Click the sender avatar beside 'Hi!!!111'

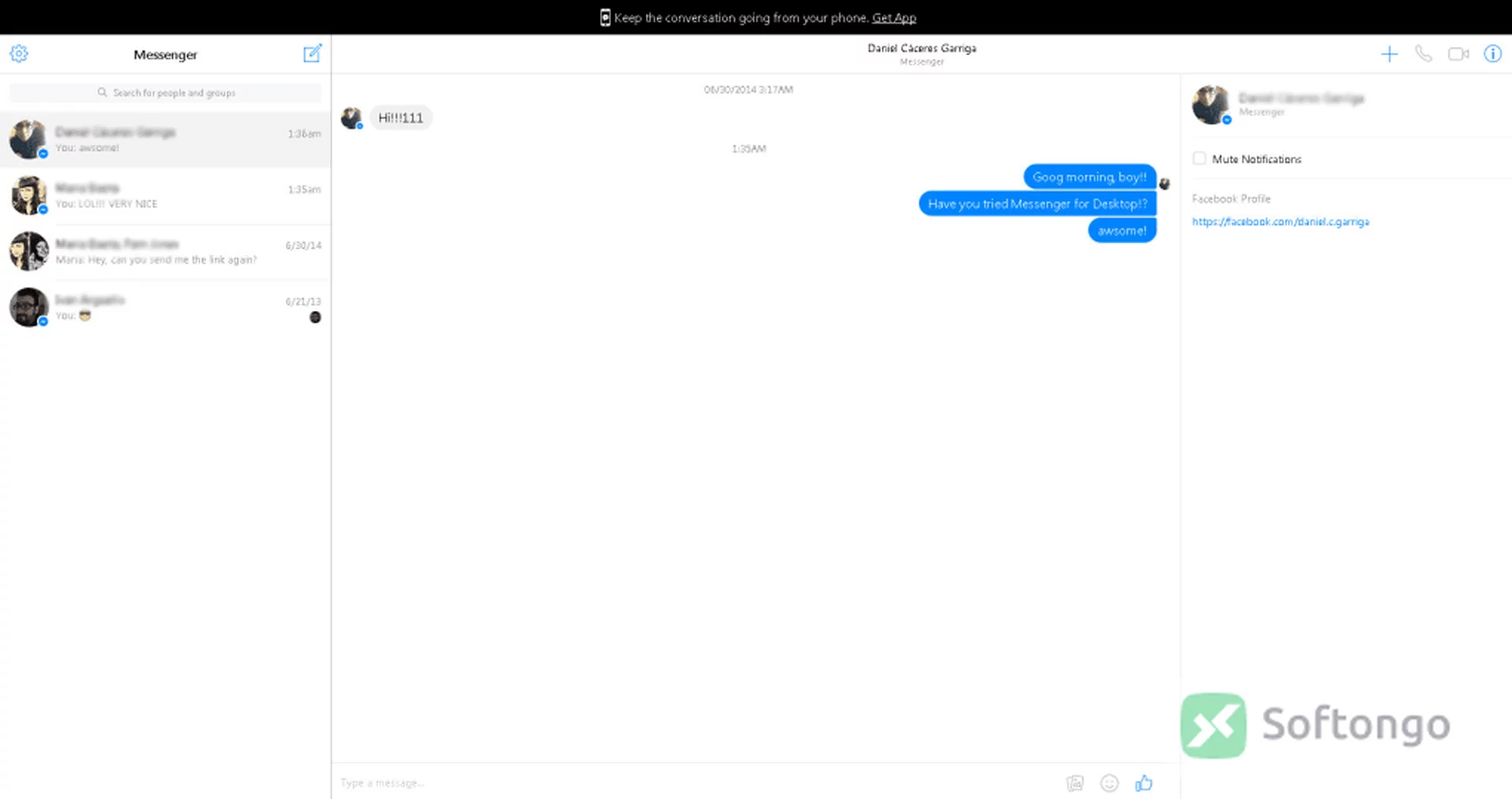click(x=351, y=118)
